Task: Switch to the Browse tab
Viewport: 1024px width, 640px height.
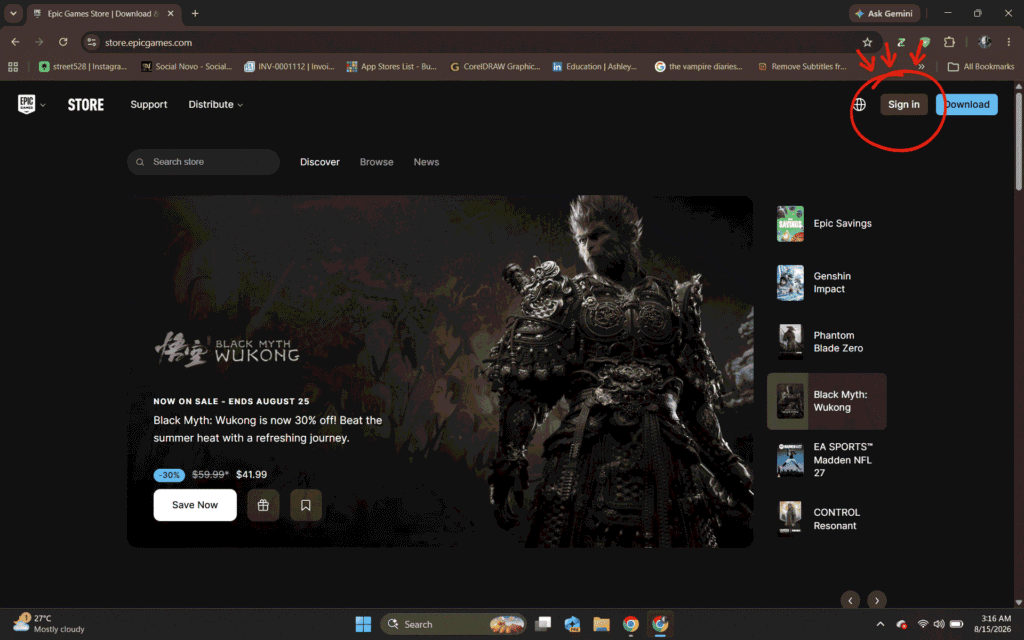Action: (x=376, y=162)
